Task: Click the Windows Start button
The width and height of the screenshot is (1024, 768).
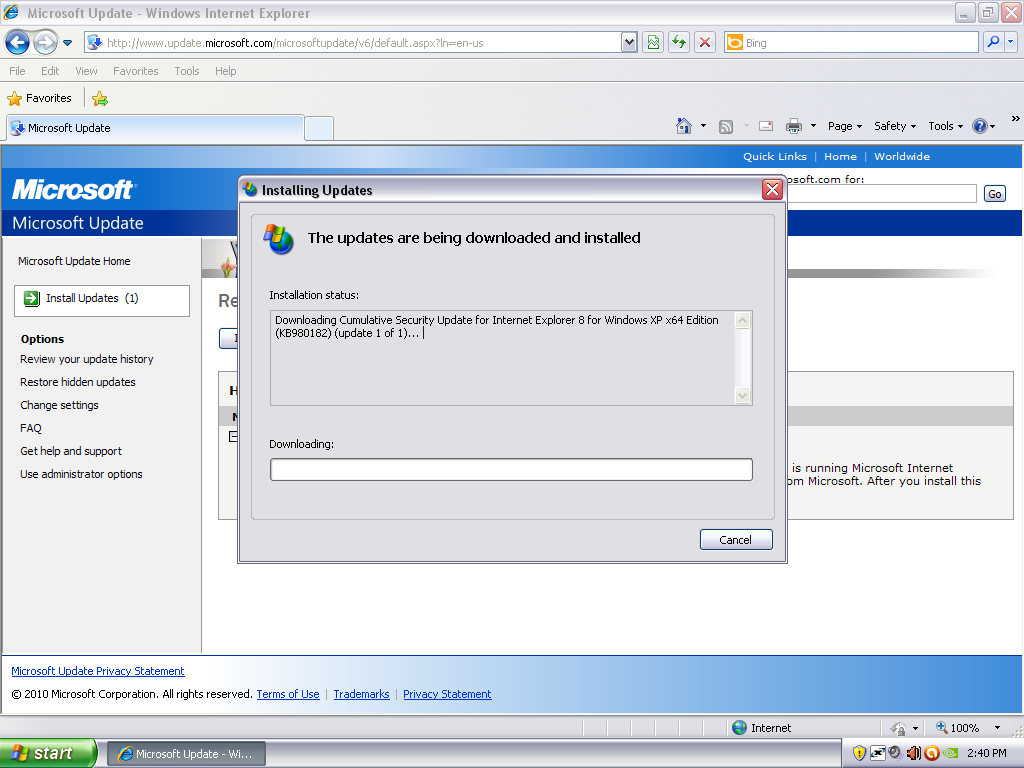Action: 47,753
